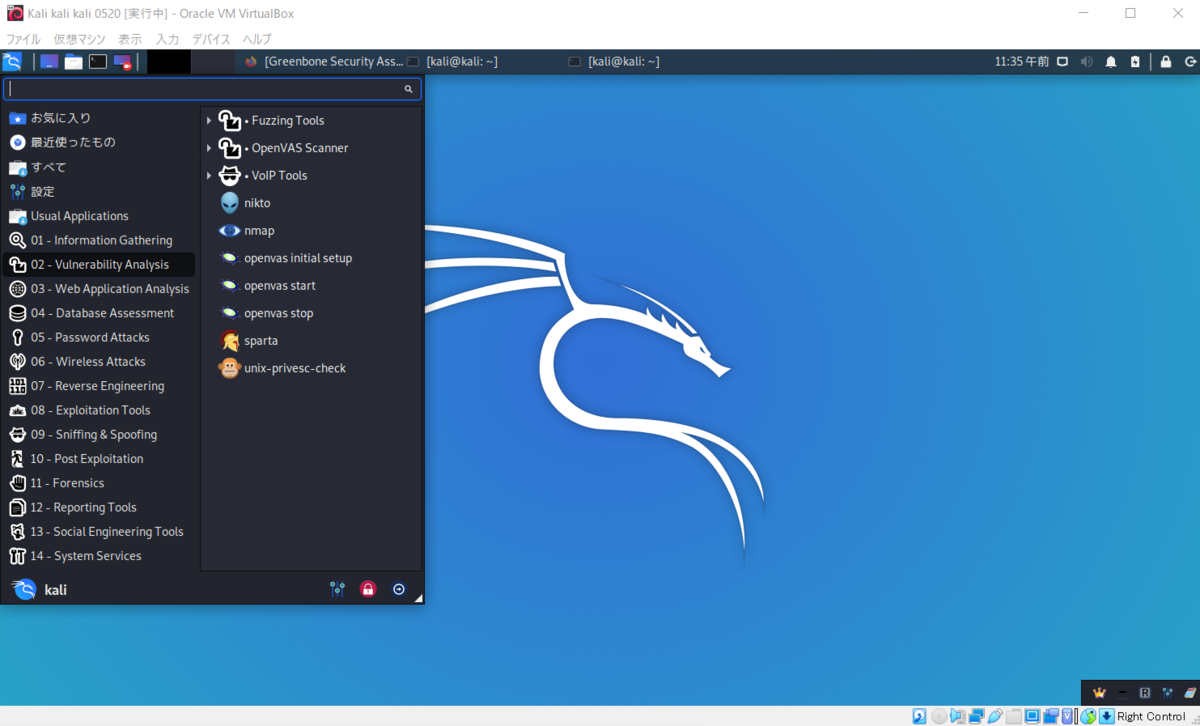1200x726 pixels.
Task: Open settings manager icon in menu footer
Action: (x=337, y=589)
